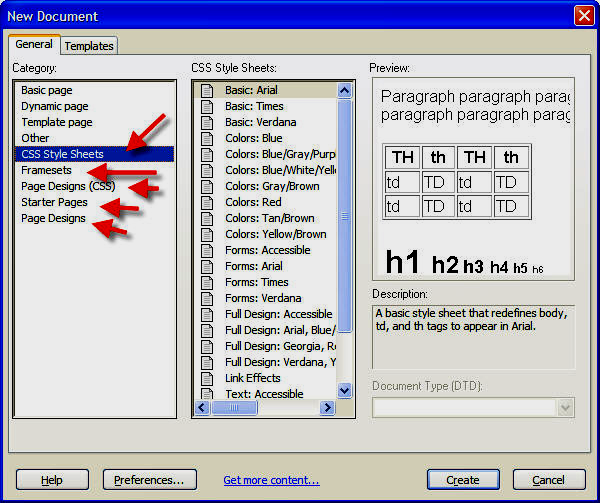Click the document icon beside Colors: Blue/White/Yellow
This screenshot has width=600, height=503.
click(x=207, y=170)
